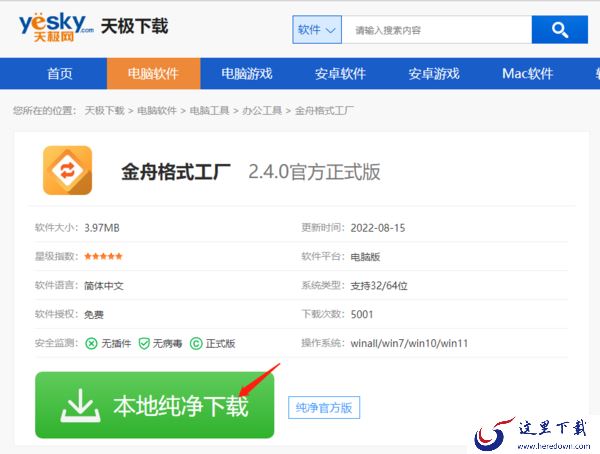600x454 pixels.
Task: Open the 办公工具 breadcrumb link
Action: (262, 111)
